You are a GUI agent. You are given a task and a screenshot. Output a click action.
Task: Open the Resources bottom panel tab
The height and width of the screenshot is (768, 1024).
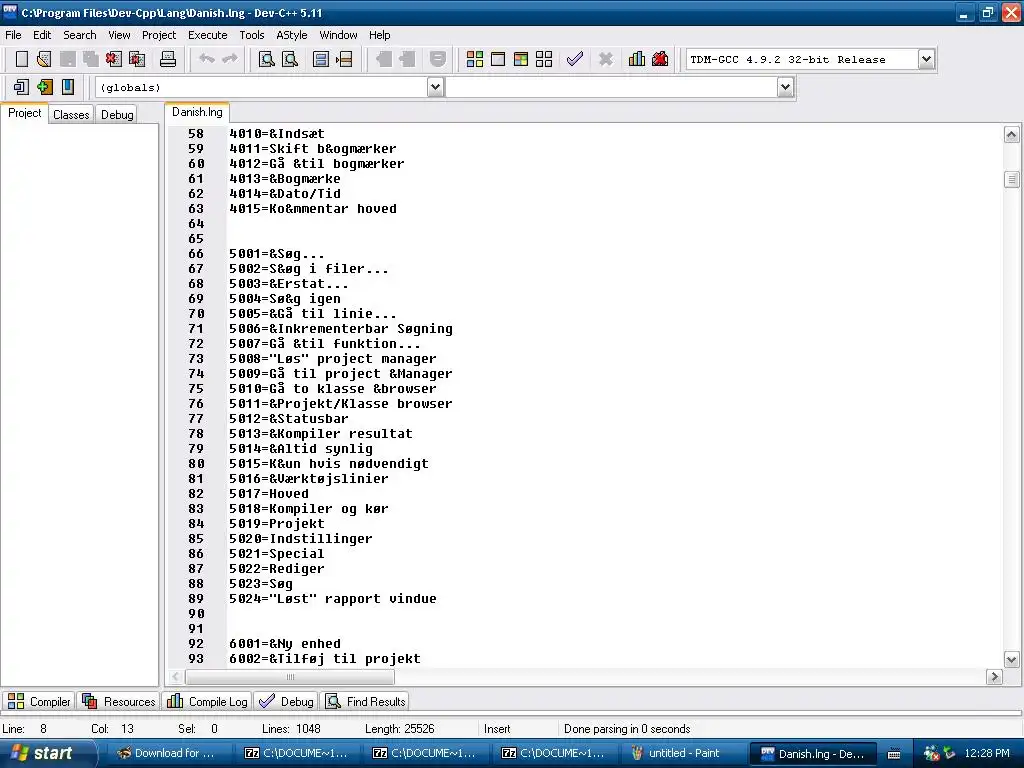click(x=119, y=701)
